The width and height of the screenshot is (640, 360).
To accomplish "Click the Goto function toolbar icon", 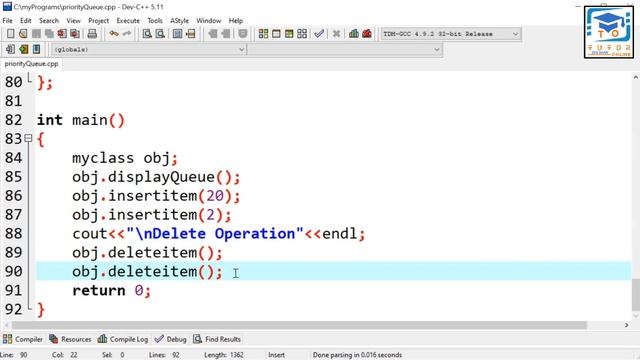I will (x=178, y=34).
